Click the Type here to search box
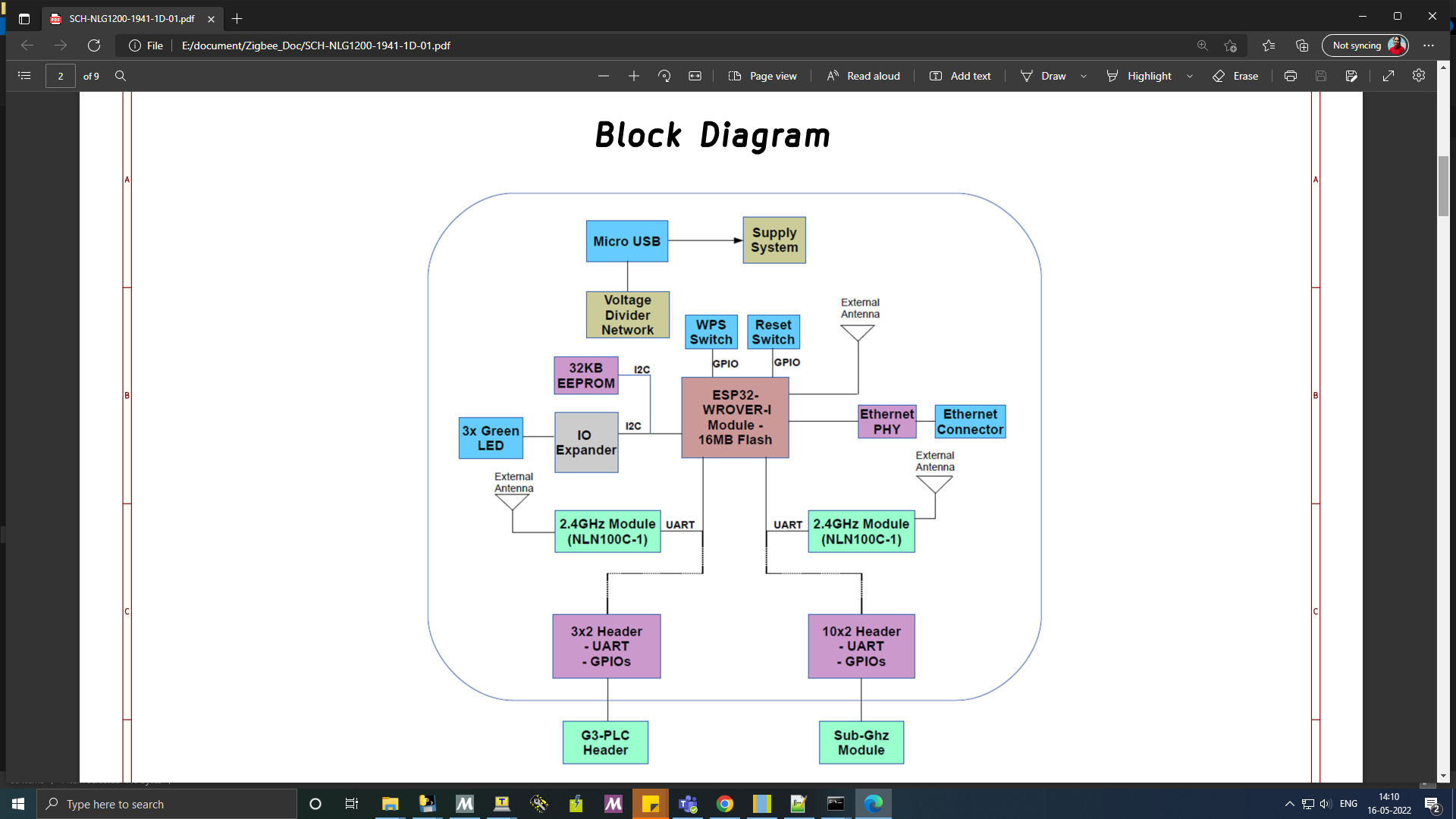1456x819 pixels. pos(167,804)
